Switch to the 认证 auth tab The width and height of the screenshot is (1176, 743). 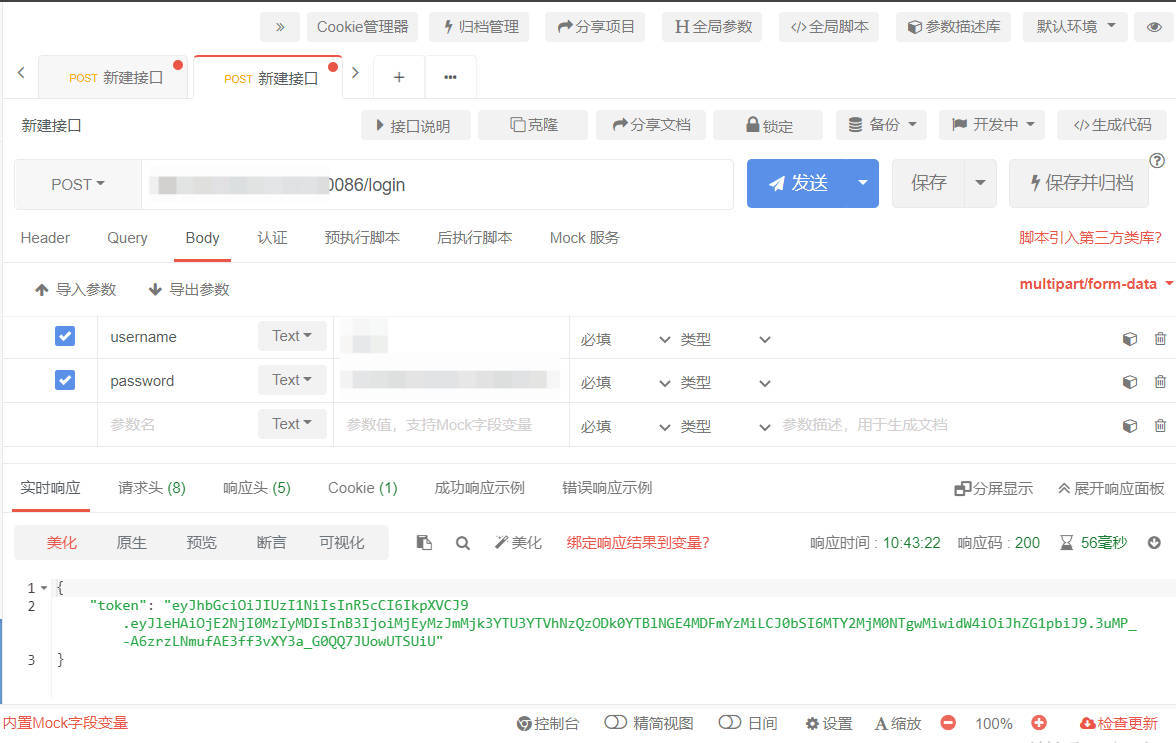272,238
